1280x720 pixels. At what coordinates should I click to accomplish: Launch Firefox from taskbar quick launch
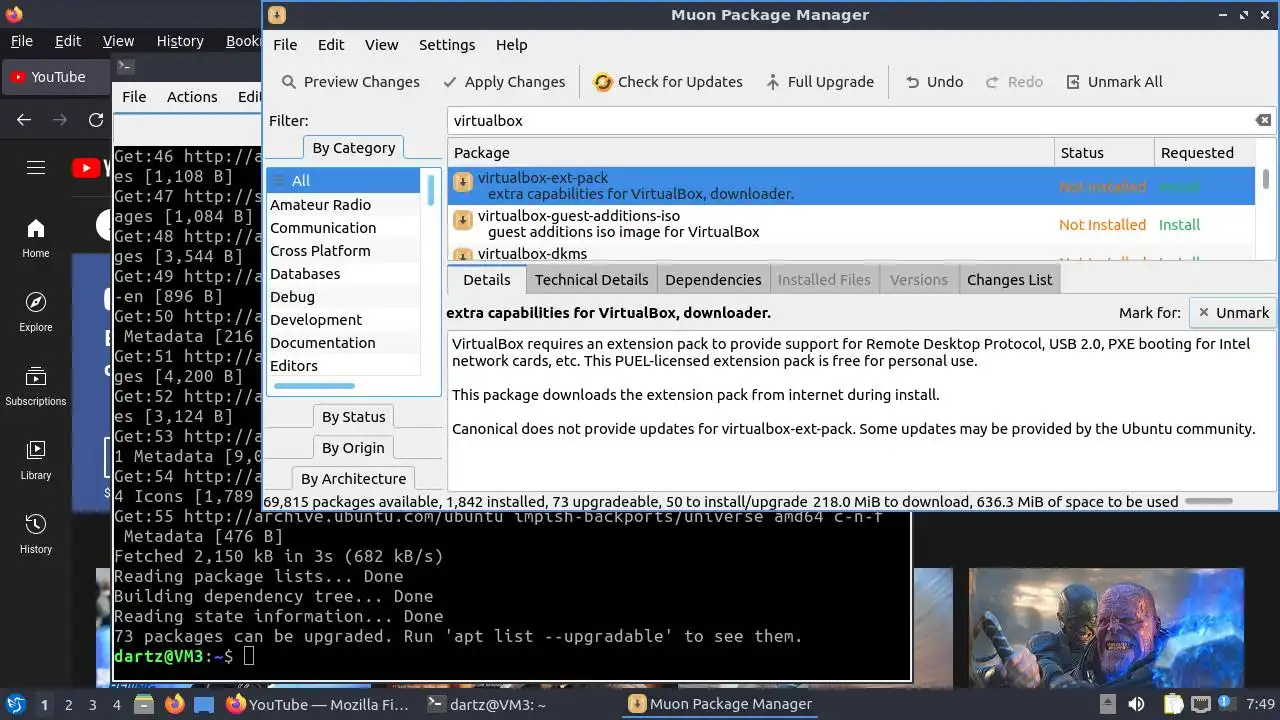tap(175, 704)
